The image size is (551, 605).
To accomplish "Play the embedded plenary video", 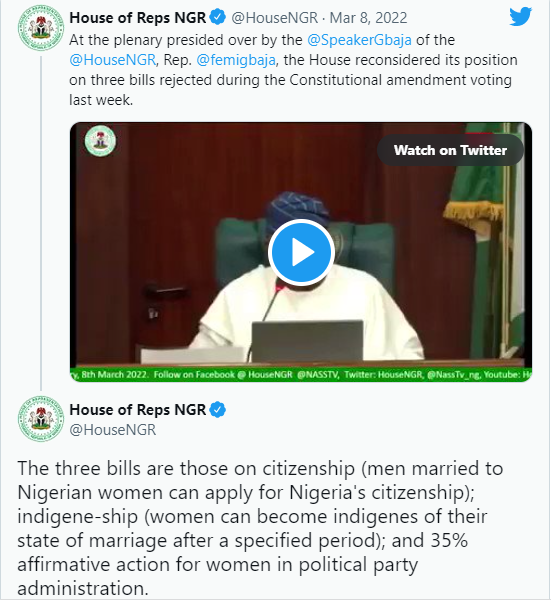I will (x=301, y=252).
